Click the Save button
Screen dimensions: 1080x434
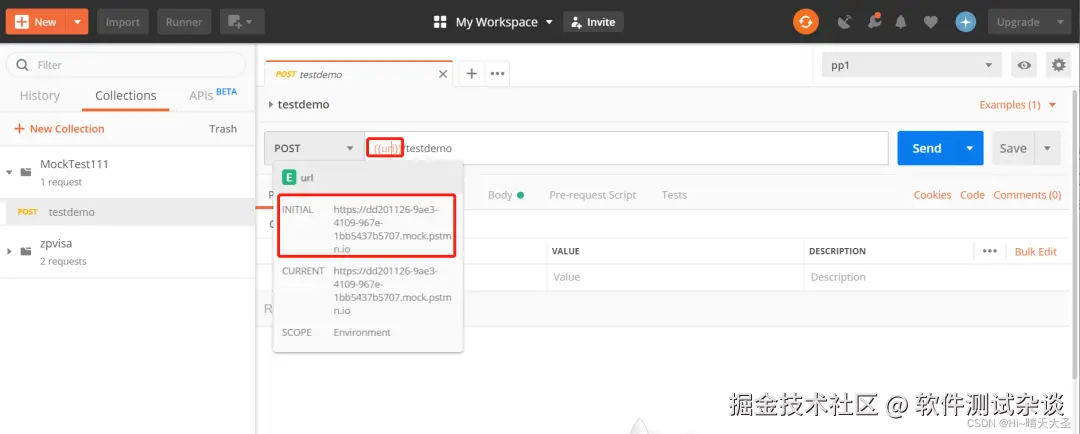tap(1012, 148)
